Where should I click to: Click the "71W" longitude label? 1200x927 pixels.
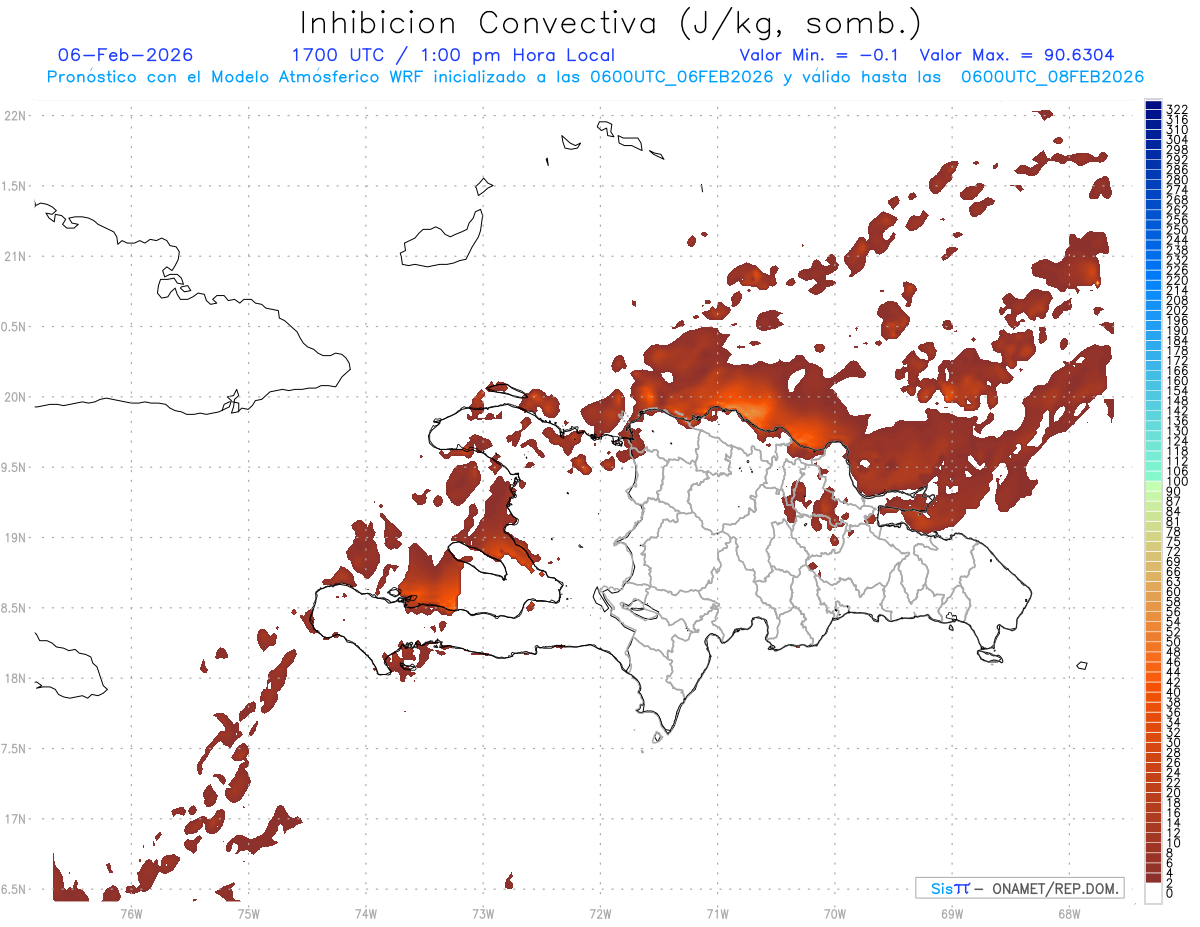tap(717, 913)
